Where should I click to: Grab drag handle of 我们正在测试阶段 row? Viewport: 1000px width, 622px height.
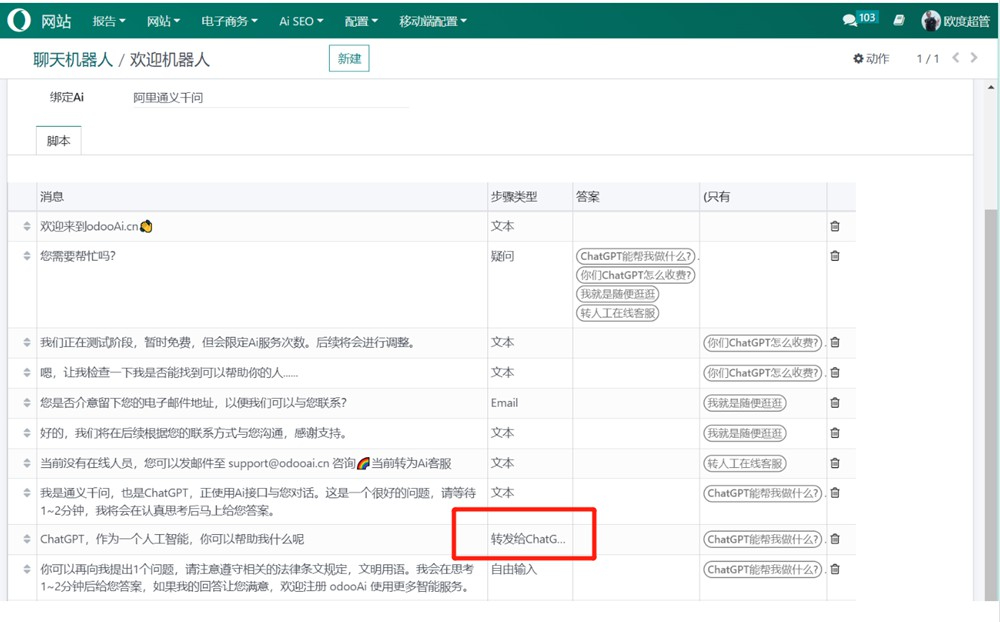[x=27, y=343]
